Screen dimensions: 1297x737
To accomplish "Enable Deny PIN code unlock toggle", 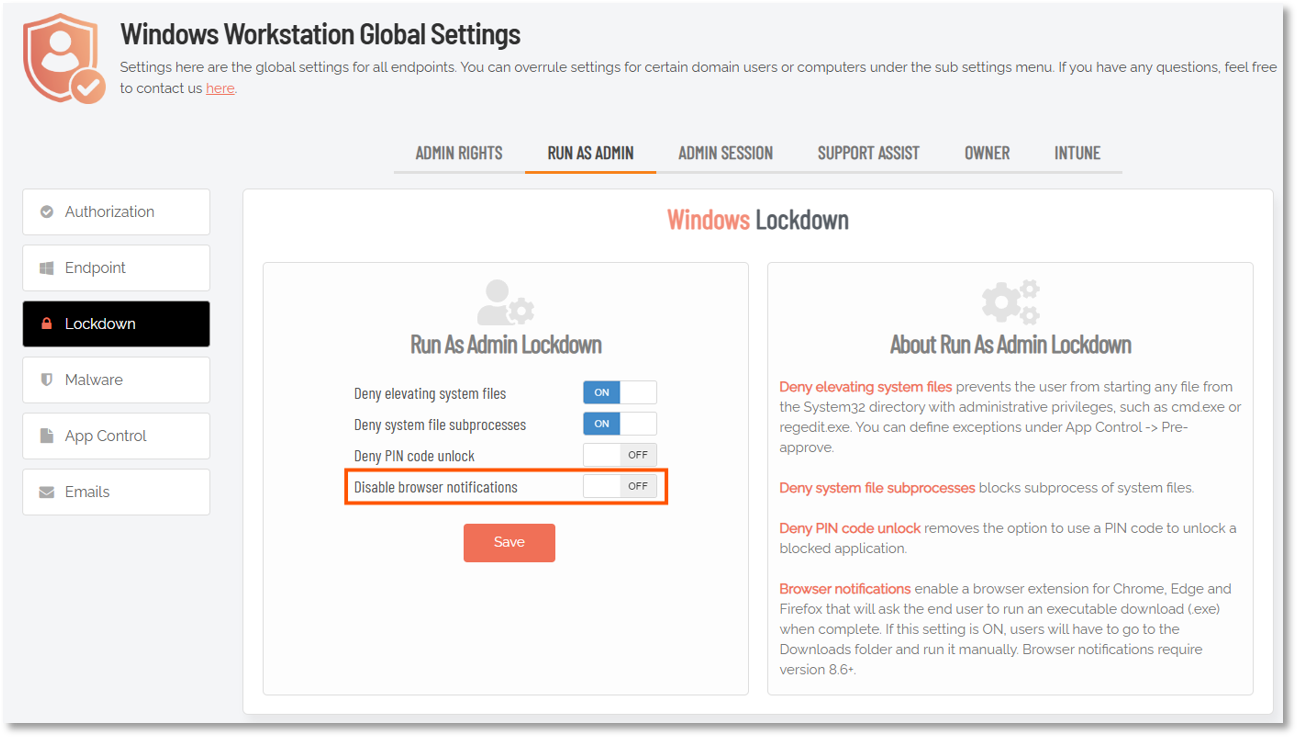I will click(620, 455).
